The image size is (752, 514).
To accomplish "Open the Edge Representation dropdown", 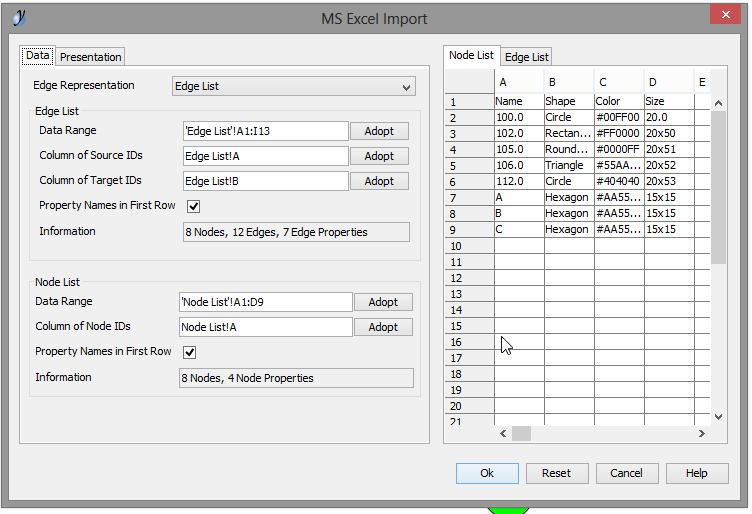I will 294,87.
